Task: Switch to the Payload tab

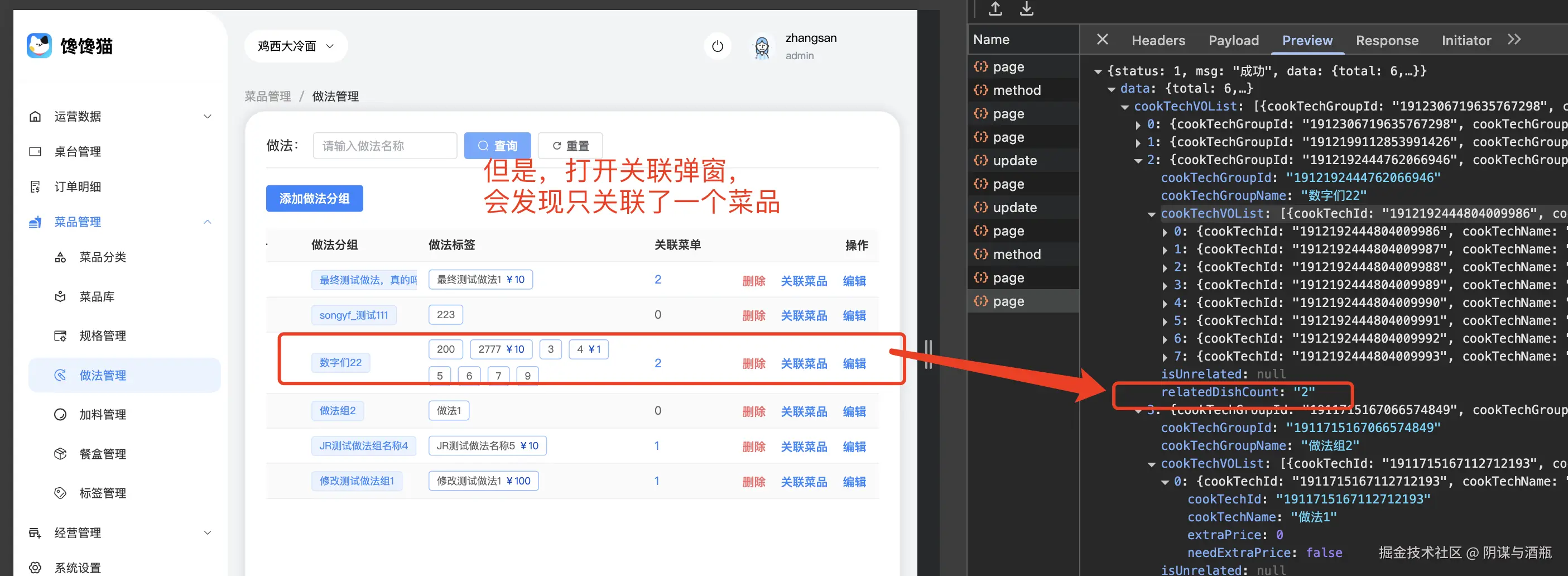Action: (1234, 41)
